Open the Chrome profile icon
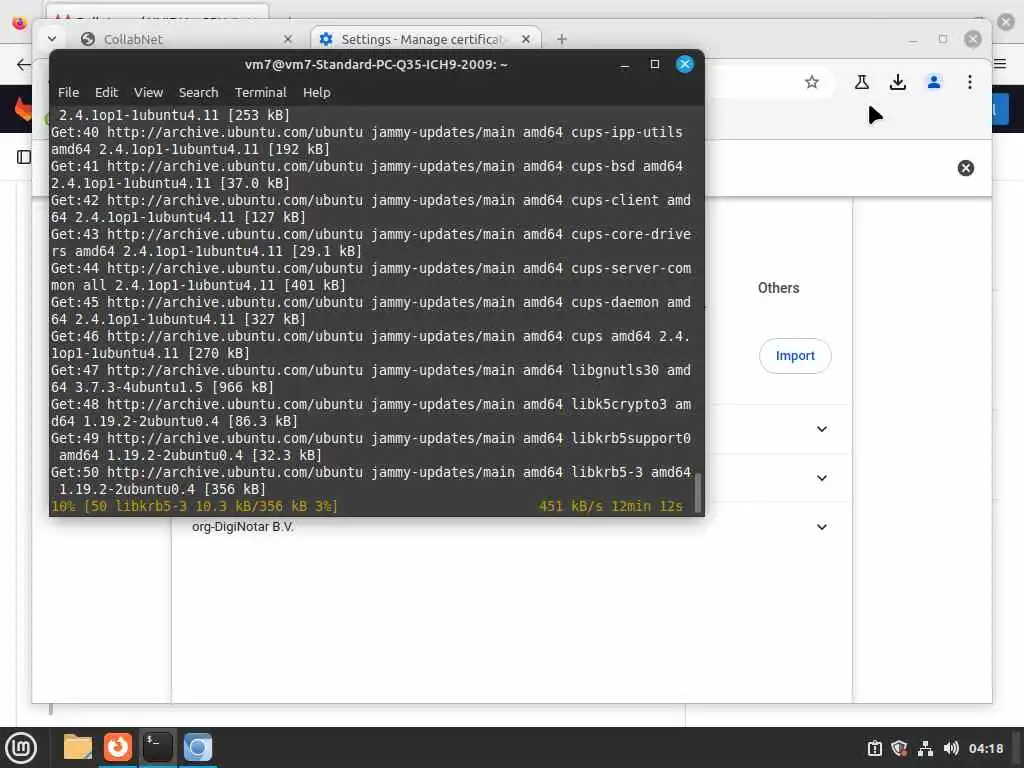 tap(934, 82)
